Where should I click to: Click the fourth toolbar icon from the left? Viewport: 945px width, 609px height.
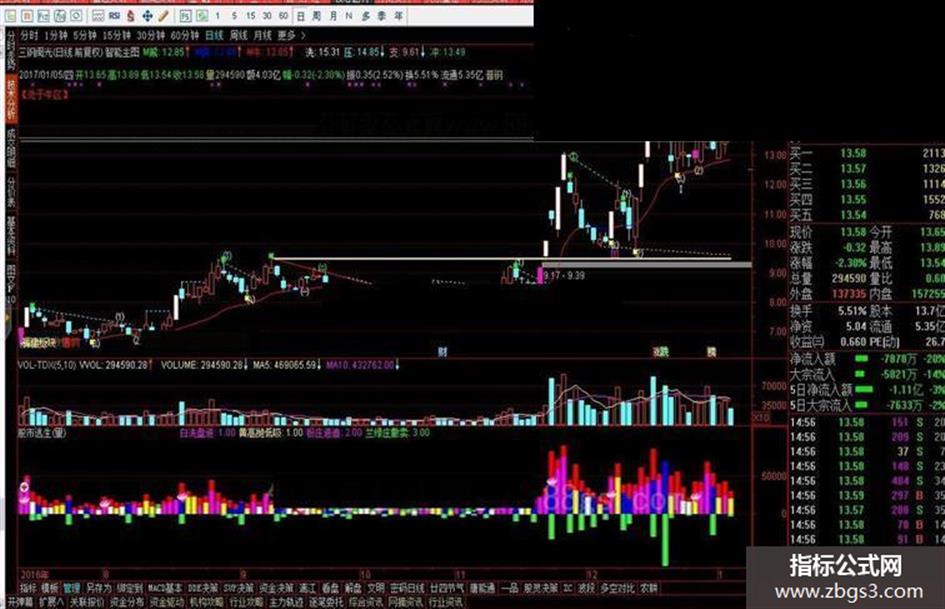[60, 16]
